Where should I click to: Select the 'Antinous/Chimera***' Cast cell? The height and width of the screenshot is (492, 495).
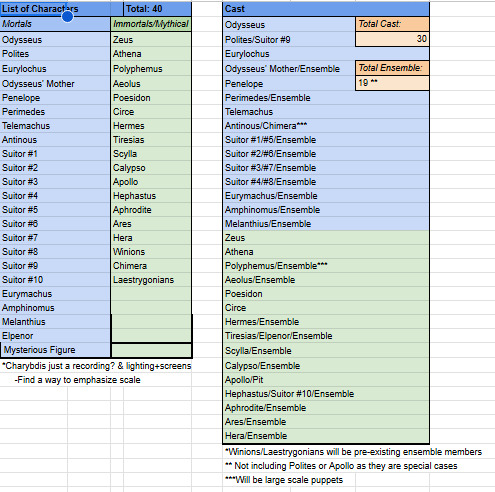tap(326, 126)
